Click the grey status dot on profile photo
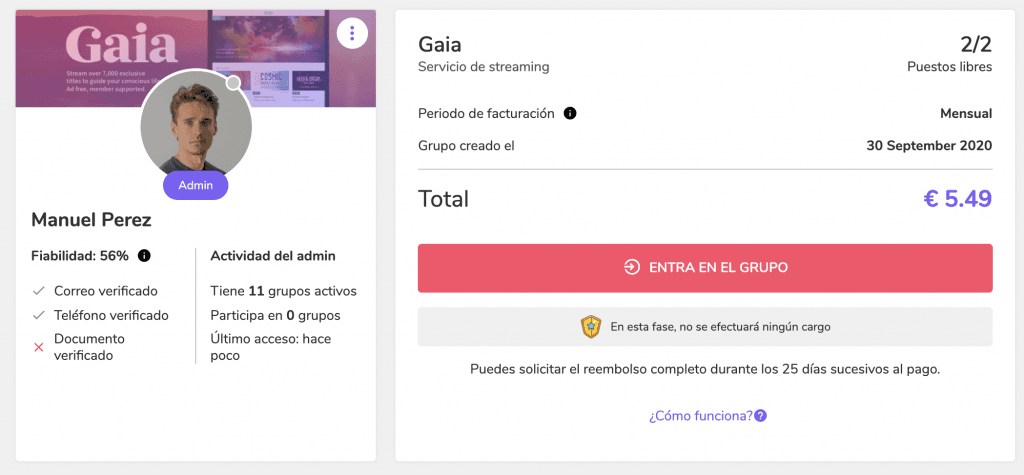This screenshot has width=1024, height=475. pos(234,83)
